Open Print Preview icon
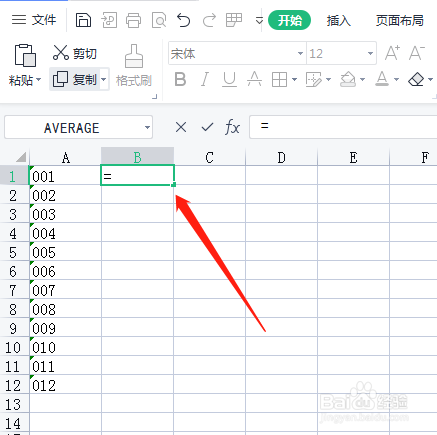 pos(159,20)
